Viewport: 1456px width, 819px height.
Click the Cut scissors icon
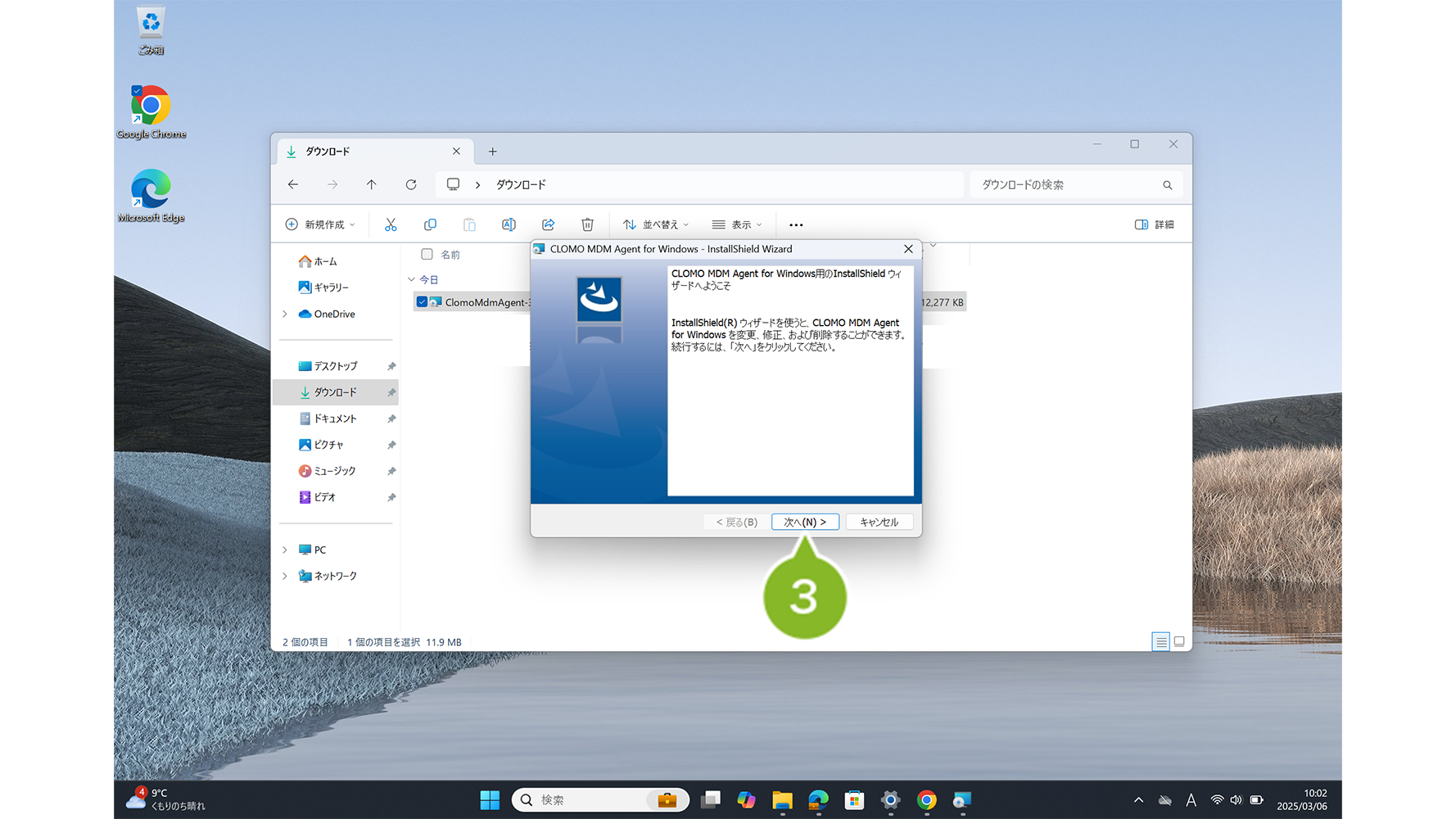tap(391, 224)
